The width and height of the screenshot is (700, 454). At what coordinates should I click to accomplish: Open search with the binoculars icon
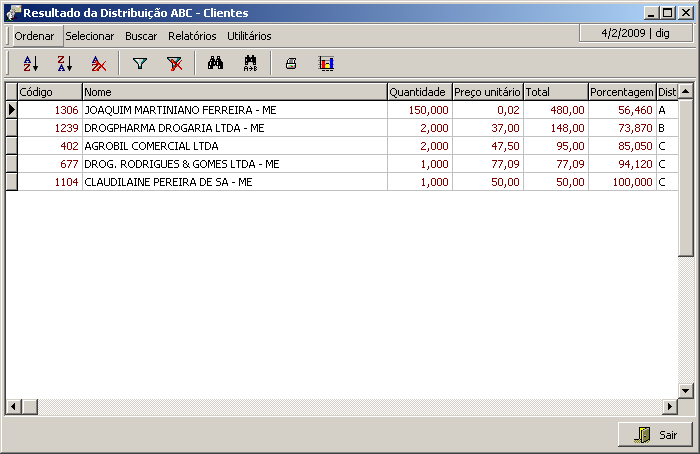coord(215,64)
